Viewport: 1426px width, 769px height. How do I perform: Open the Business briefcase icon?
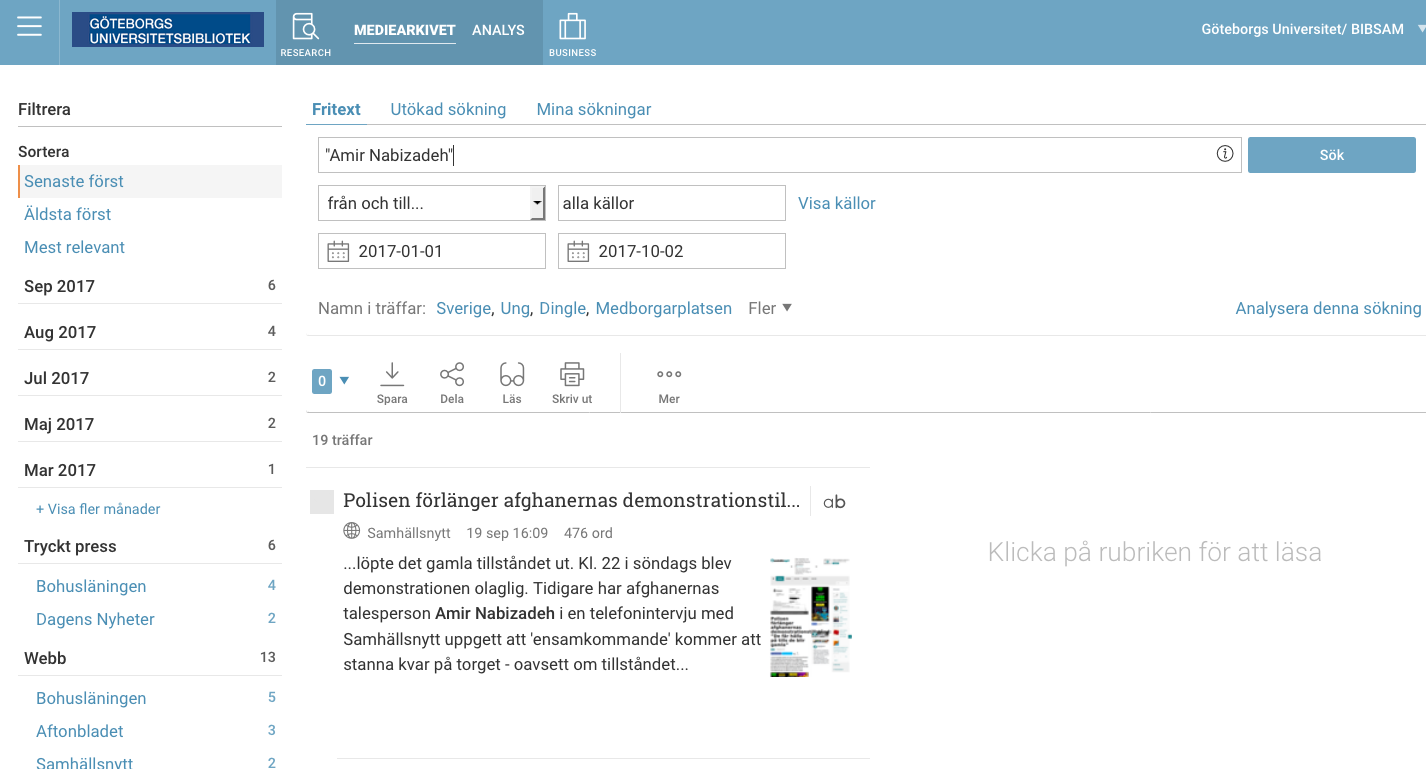tap(572, 28)
